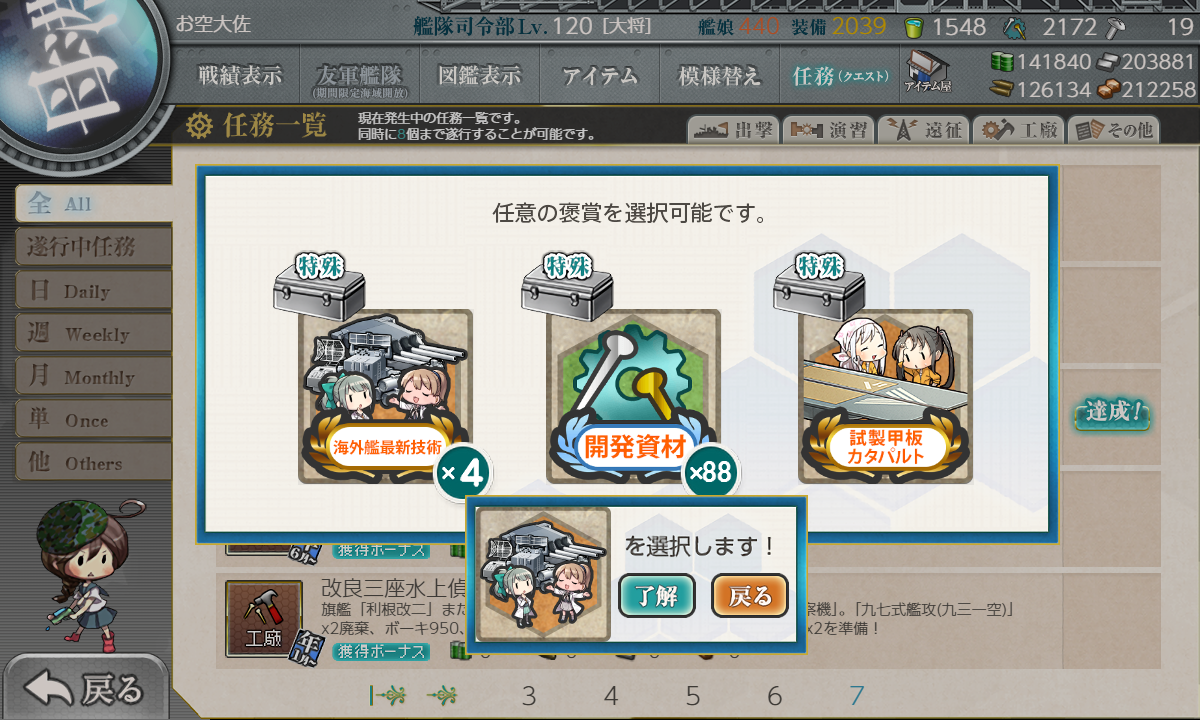Cancel selection with orange 戻る button

click(750, 597)
